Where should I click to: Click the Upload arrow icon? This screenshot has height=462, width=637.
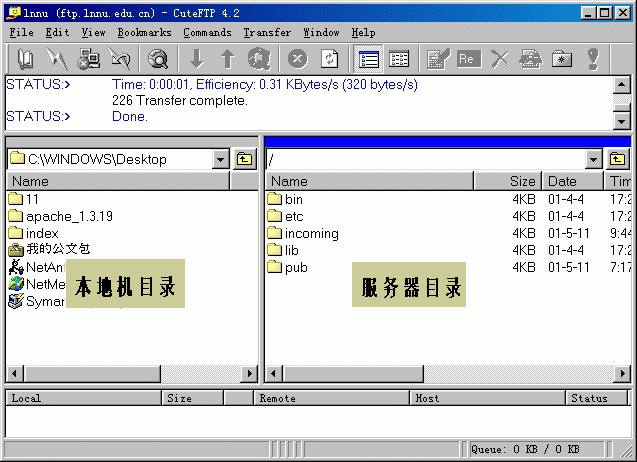click(x=228, y=59)
